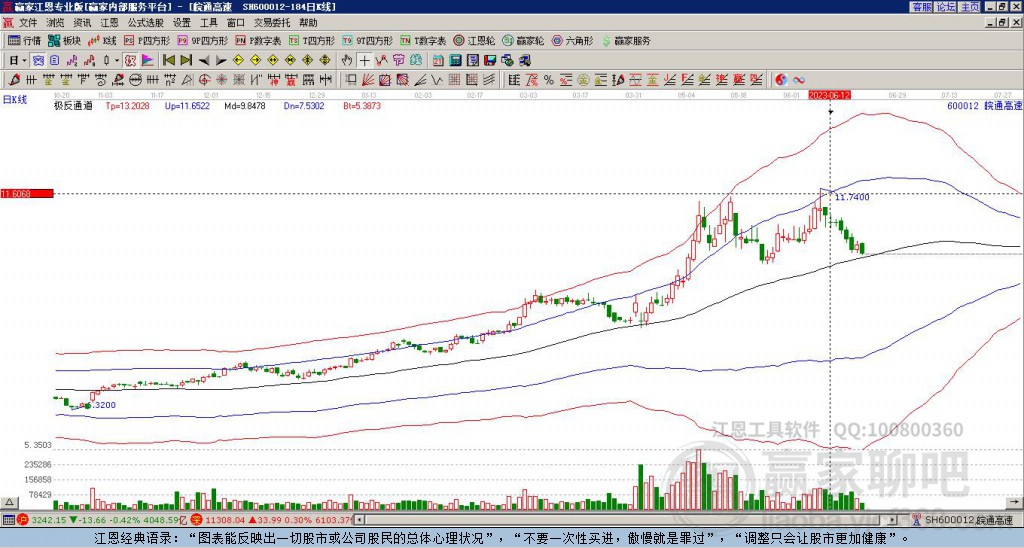Open the 赢家轮 wheel tool
1024x548 pixels.
(523, 40)
